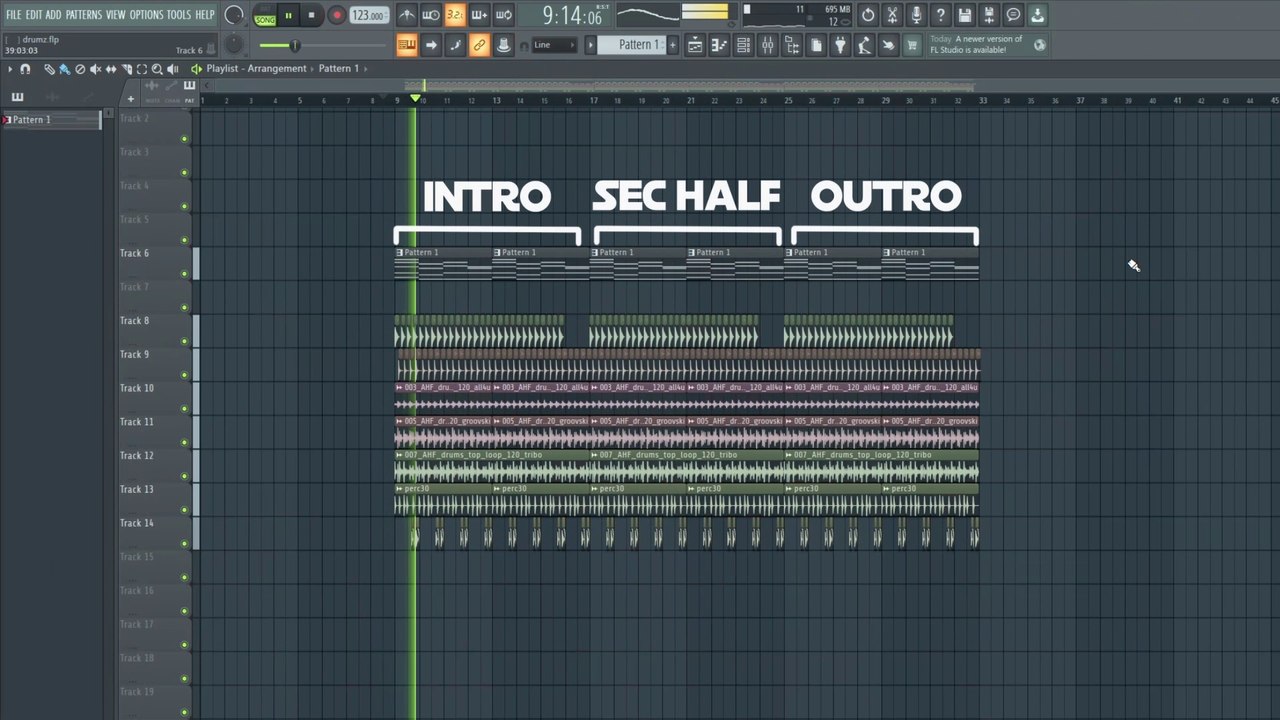This screenshot has height=720, width=1280.
Task: Toggle the metronome
Action: 407,15
